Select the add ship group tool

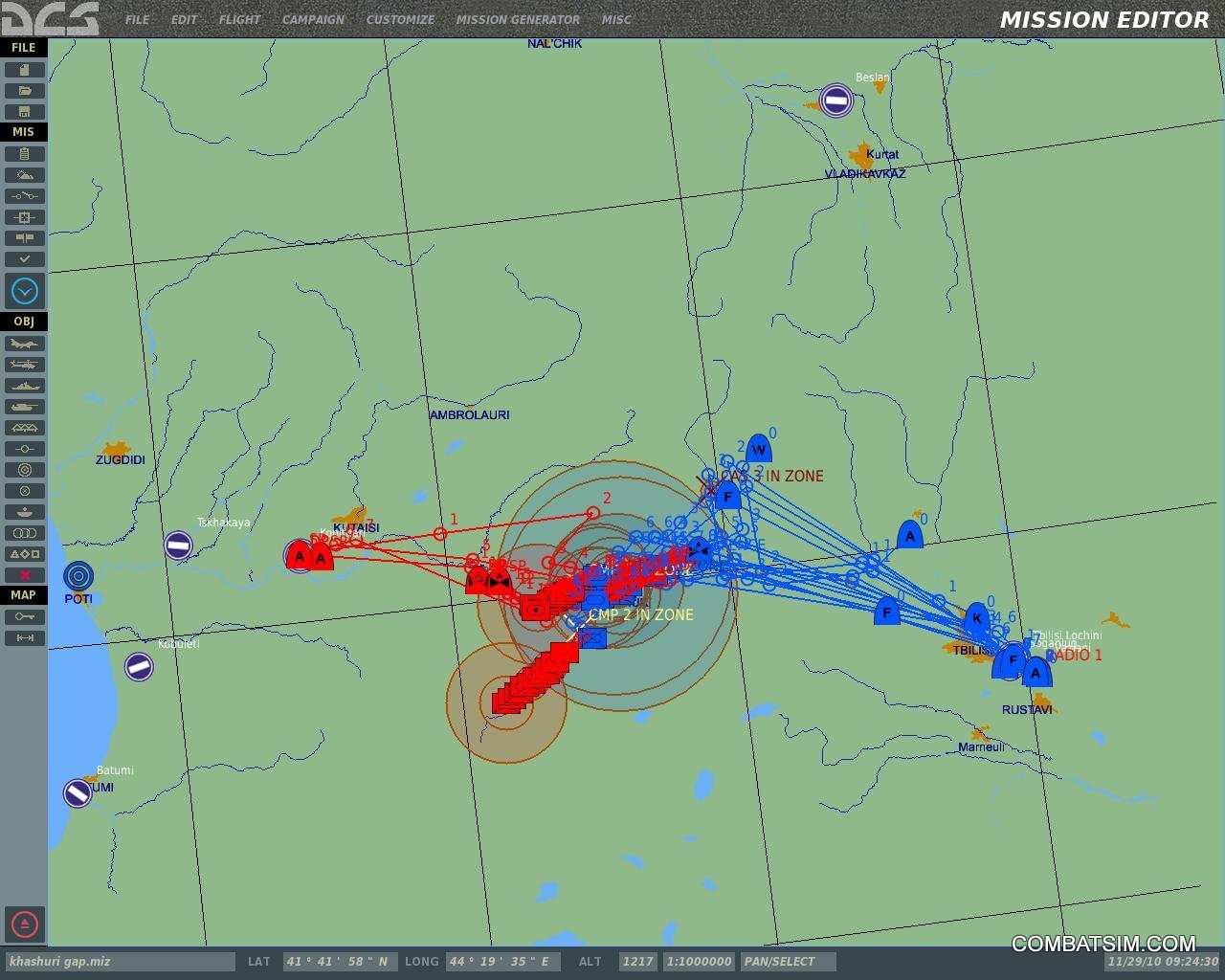pos(25,386)
